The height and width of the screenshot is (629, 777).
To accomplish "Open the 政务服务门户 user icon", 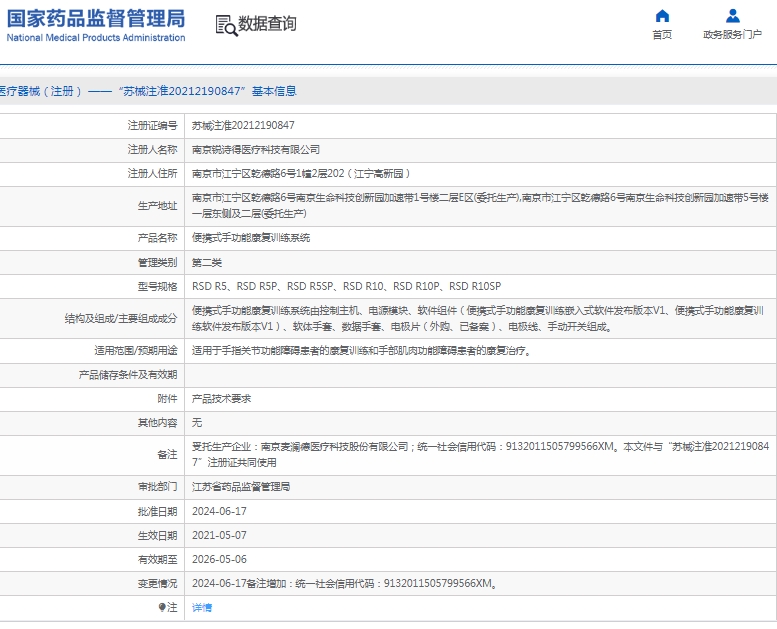I will [x=732, y=16].
